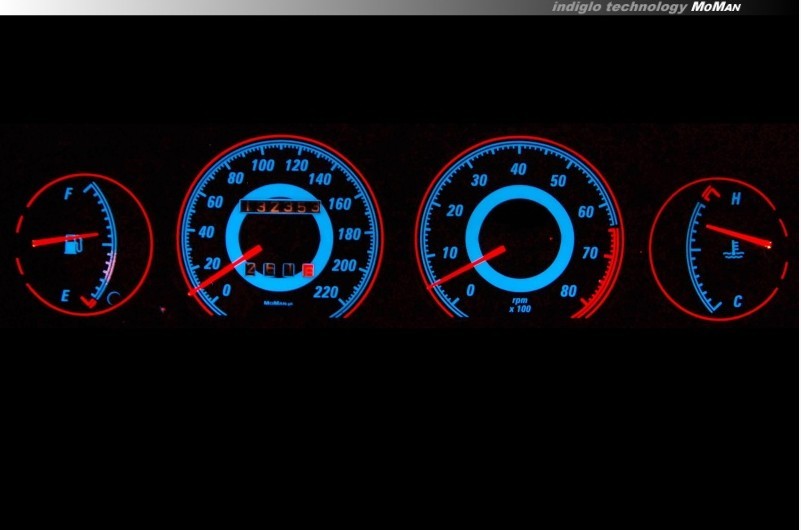The height and width of the screenshot is (530, 801).
Task: Click the E label on fuel gauge
Action: pyautogui.click(x=66, y=295)
